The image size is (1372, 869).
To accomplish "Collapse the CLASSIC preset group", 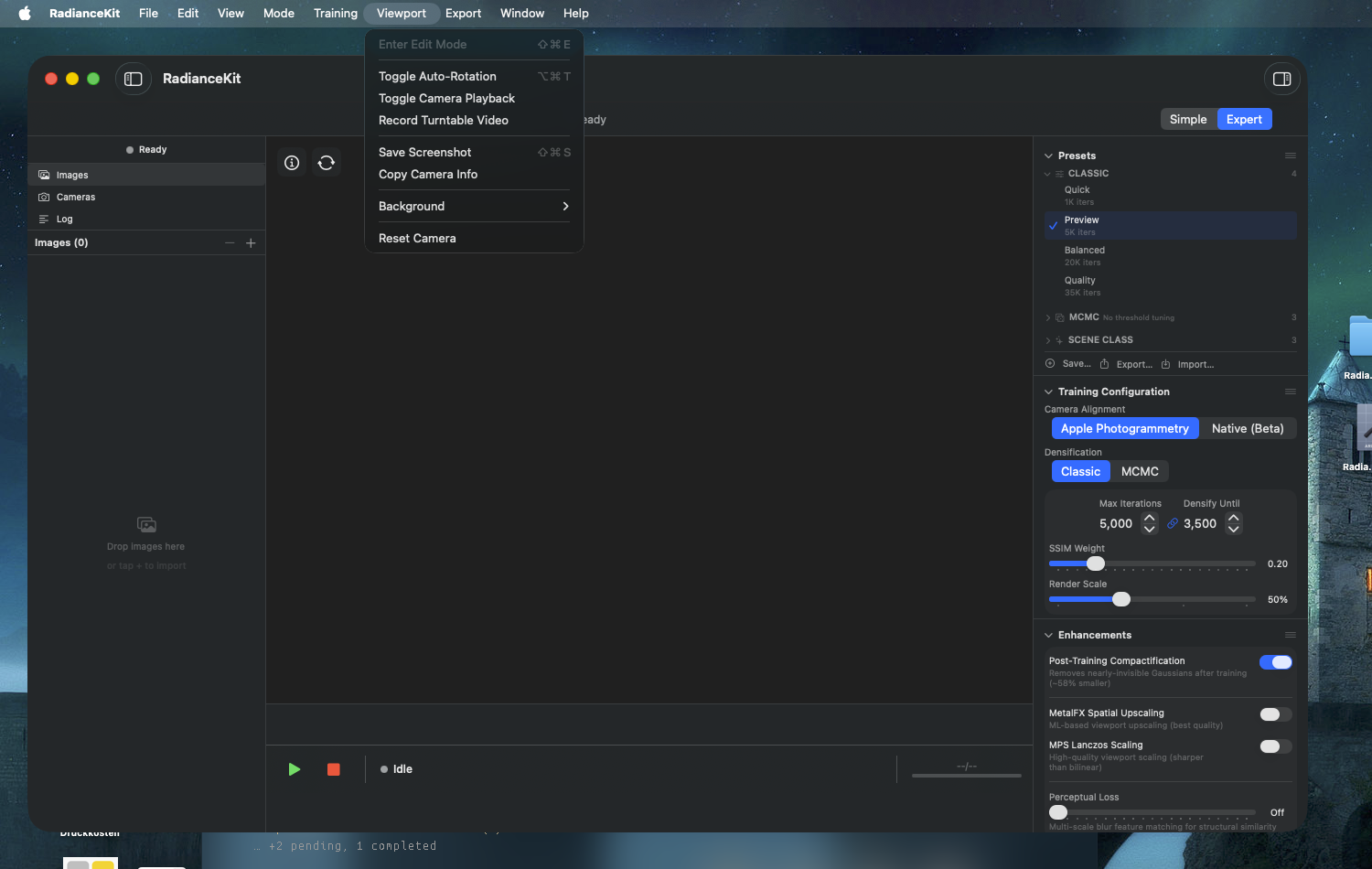I will pos(1047,174).
